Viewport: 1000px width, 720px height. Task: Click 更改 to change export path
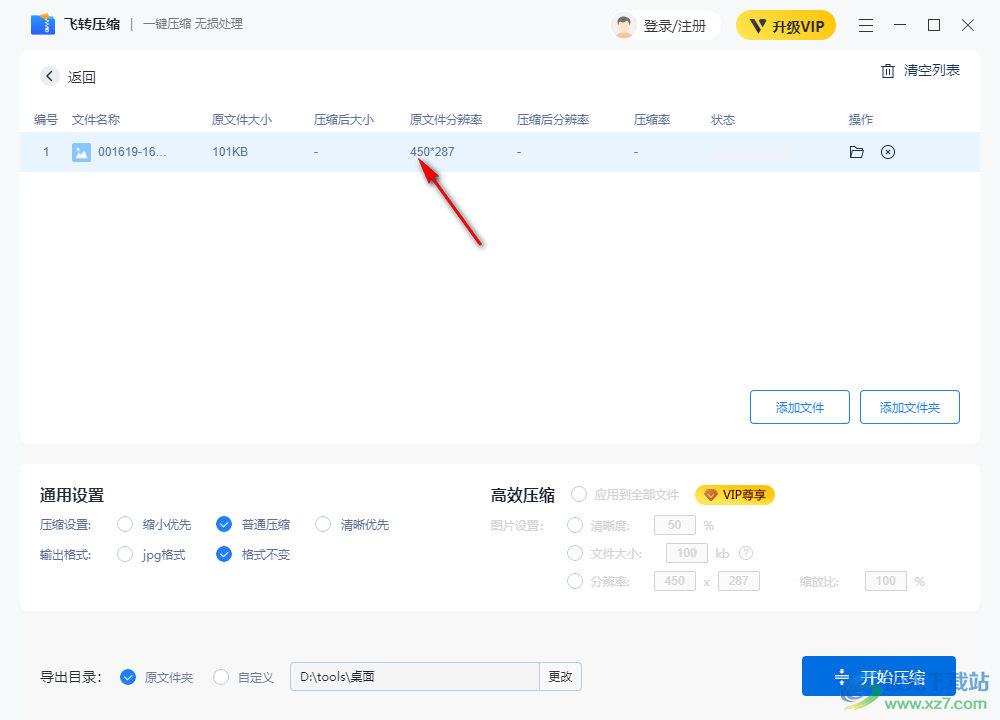[561, 677]
